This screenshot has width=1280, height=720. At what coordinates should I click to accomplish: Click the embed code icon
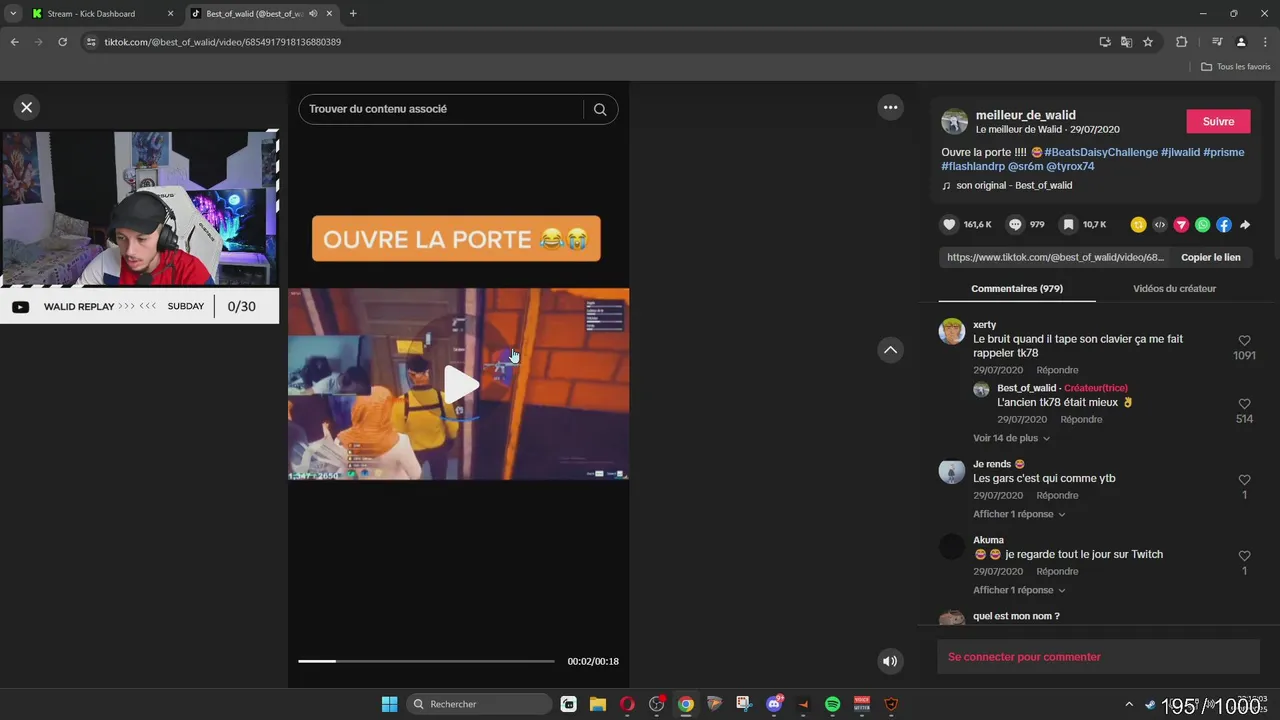click(1160, 225)
